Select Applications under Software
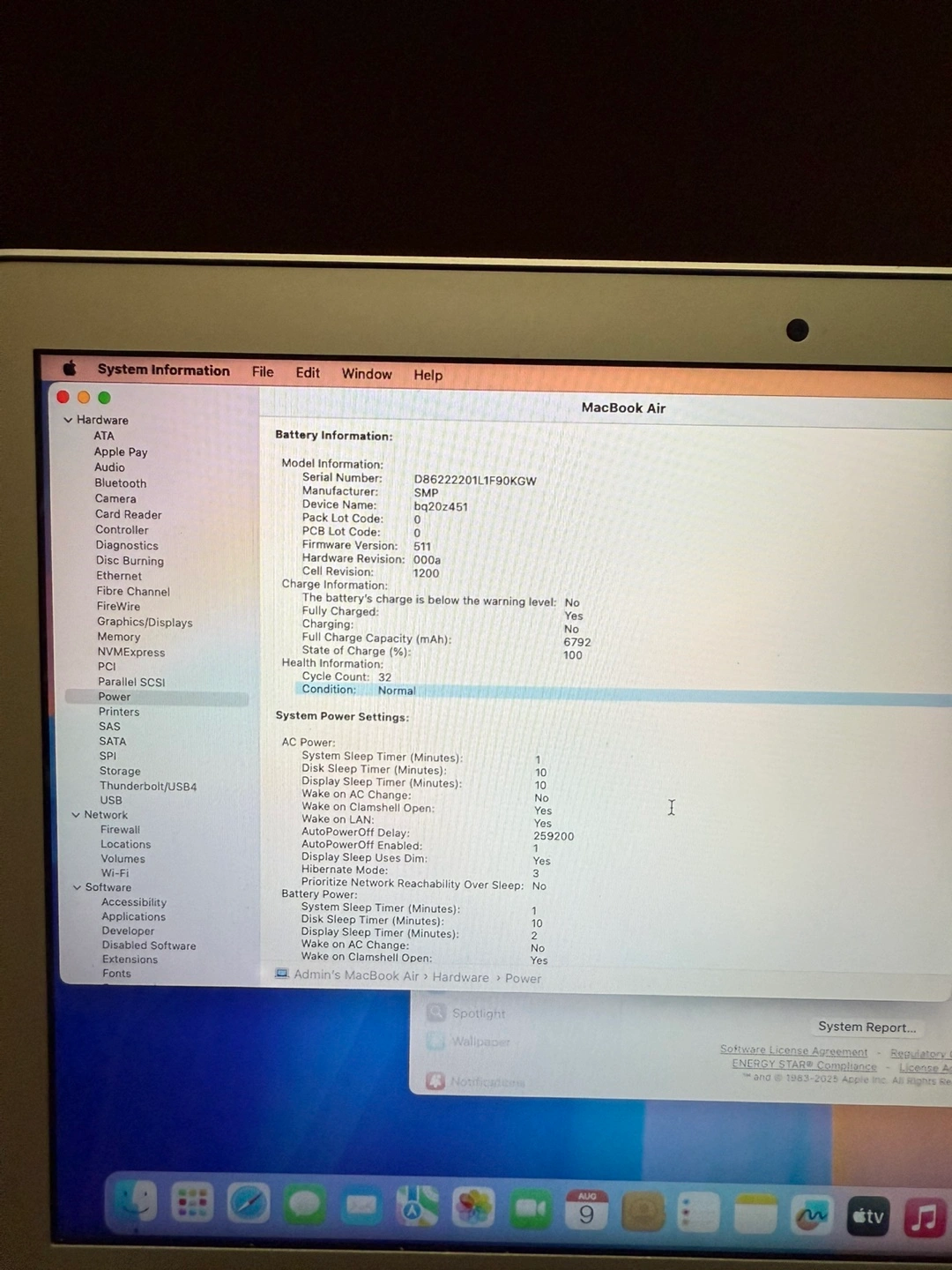The width and height of the screenshot is (952, 1270). (x=133, y=916)
